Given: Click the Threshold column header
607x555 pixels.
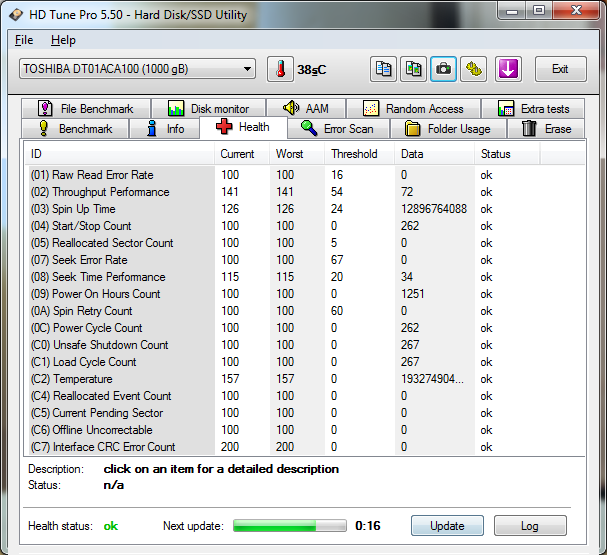Looking at the screenshot, I should pos(360,154).
